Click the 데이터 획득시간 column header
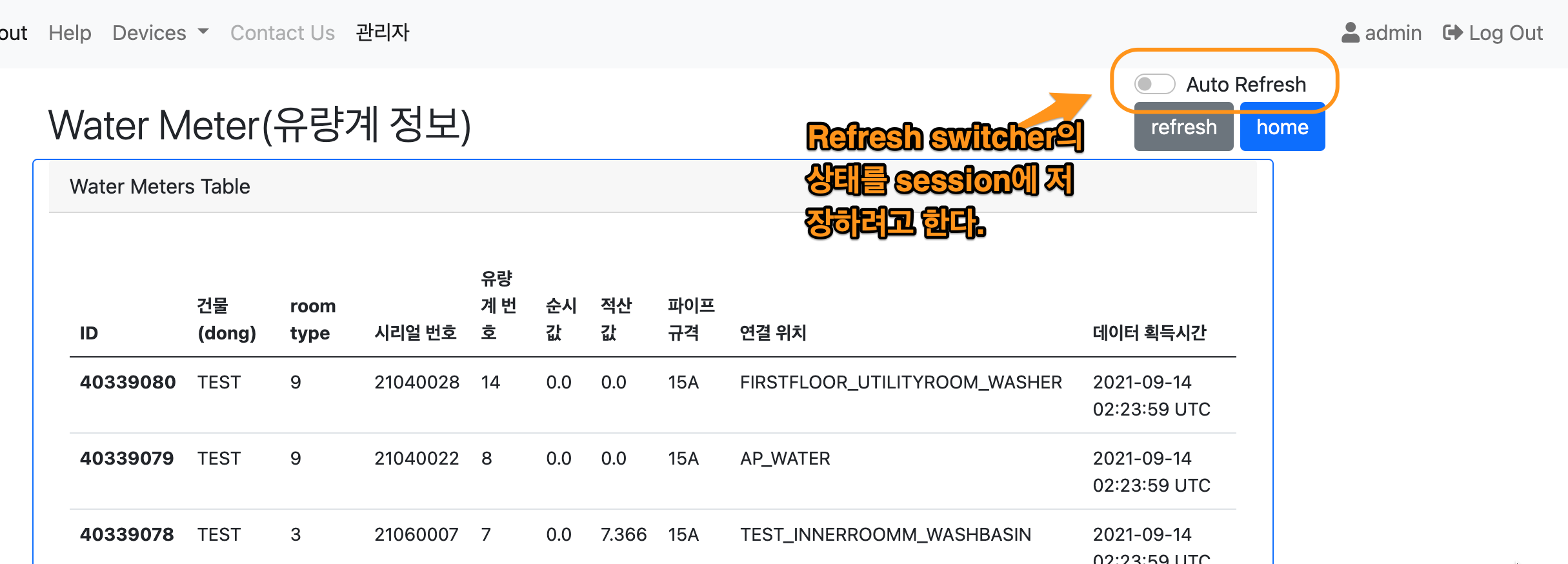Screen dimensions: 1568x564 coord(1149,333)
